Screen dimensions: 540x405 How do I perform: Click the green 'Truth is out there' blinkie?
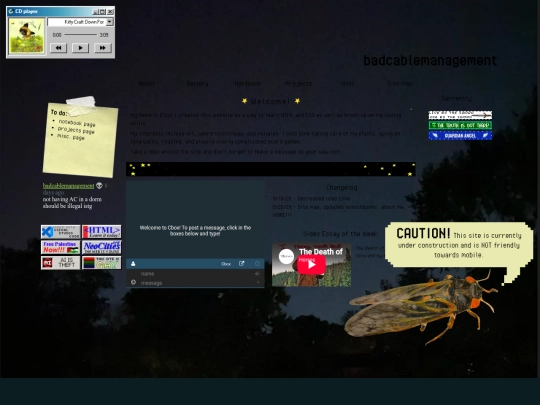tap(460, 125)
